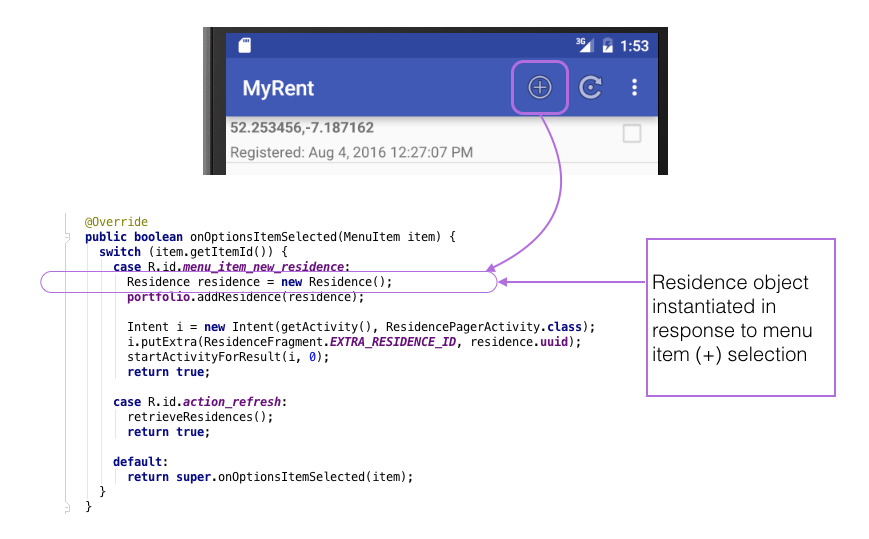
Task: Click the 3G signal strength icon
Action: pyautogui.click(x=584, y=45)
